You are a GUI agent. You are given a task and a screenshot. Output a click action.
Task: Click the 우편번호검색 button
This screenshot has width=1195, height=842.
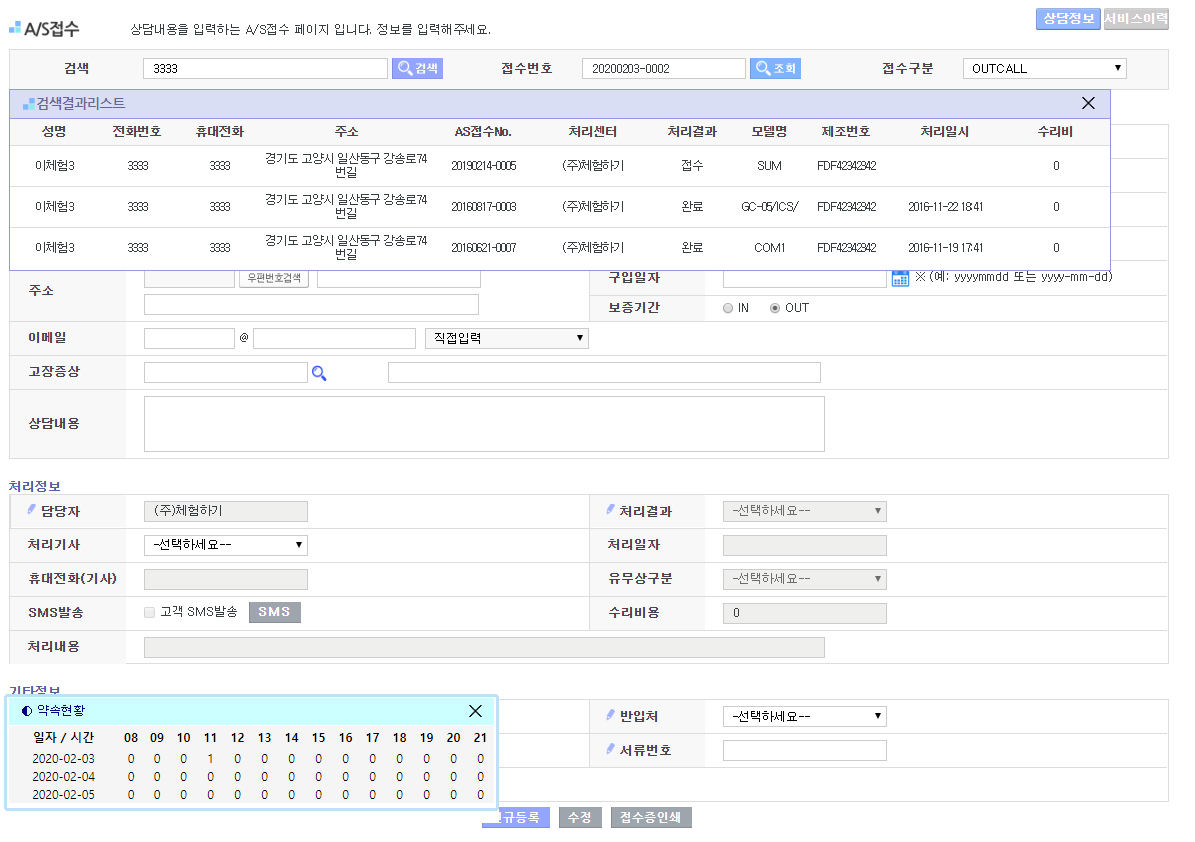point(274,278)
